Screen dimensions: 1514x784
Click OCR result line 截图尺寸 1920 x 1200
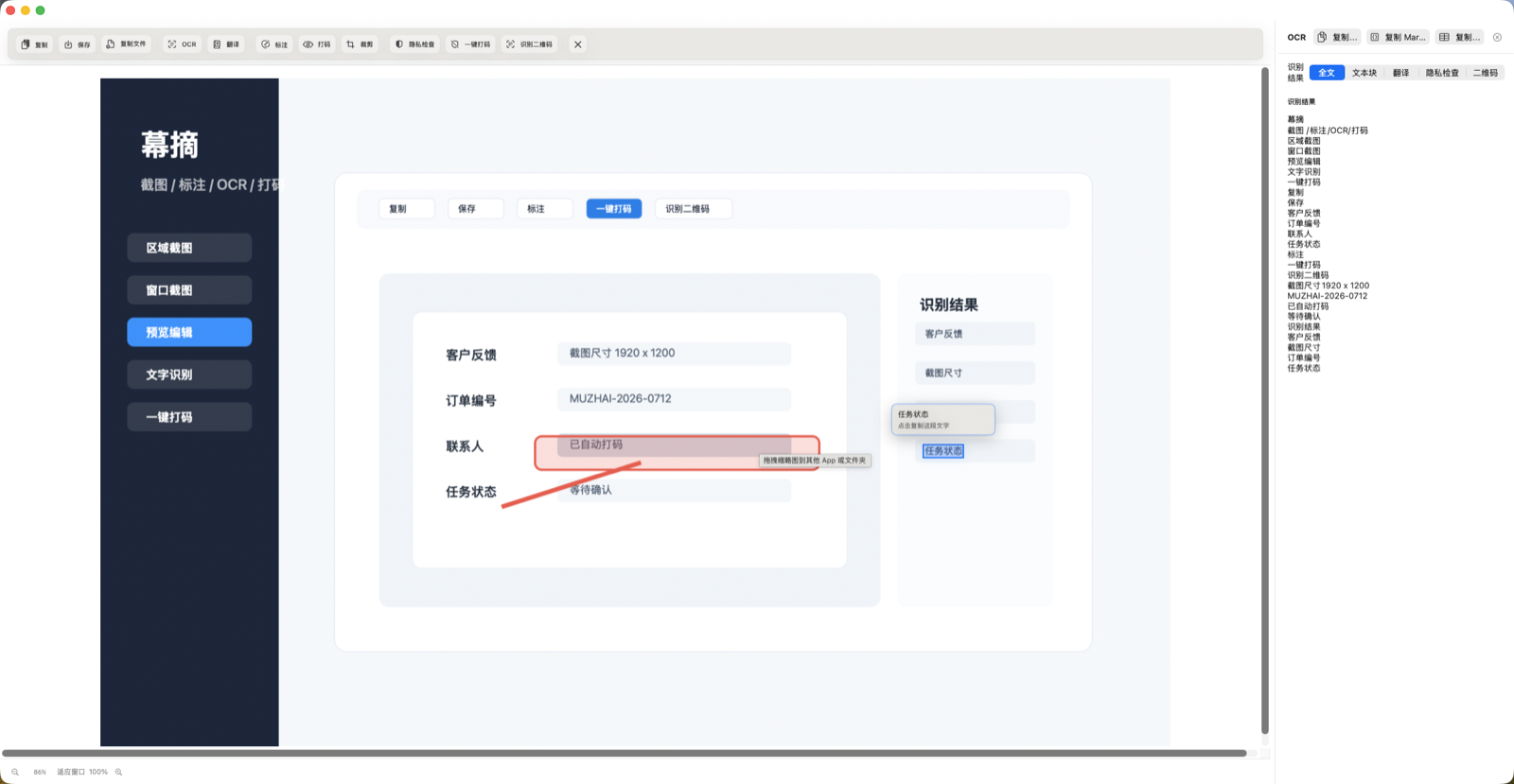click(1328, 286)
